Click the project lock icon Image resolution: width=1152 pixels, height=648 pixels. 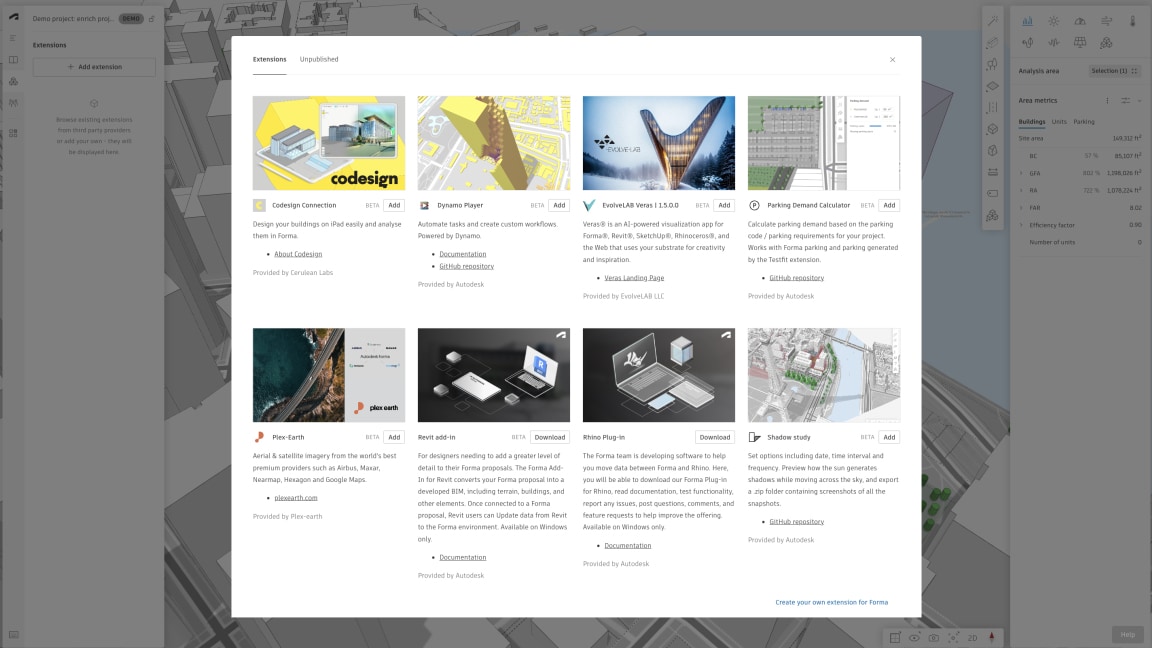[152, 19]
